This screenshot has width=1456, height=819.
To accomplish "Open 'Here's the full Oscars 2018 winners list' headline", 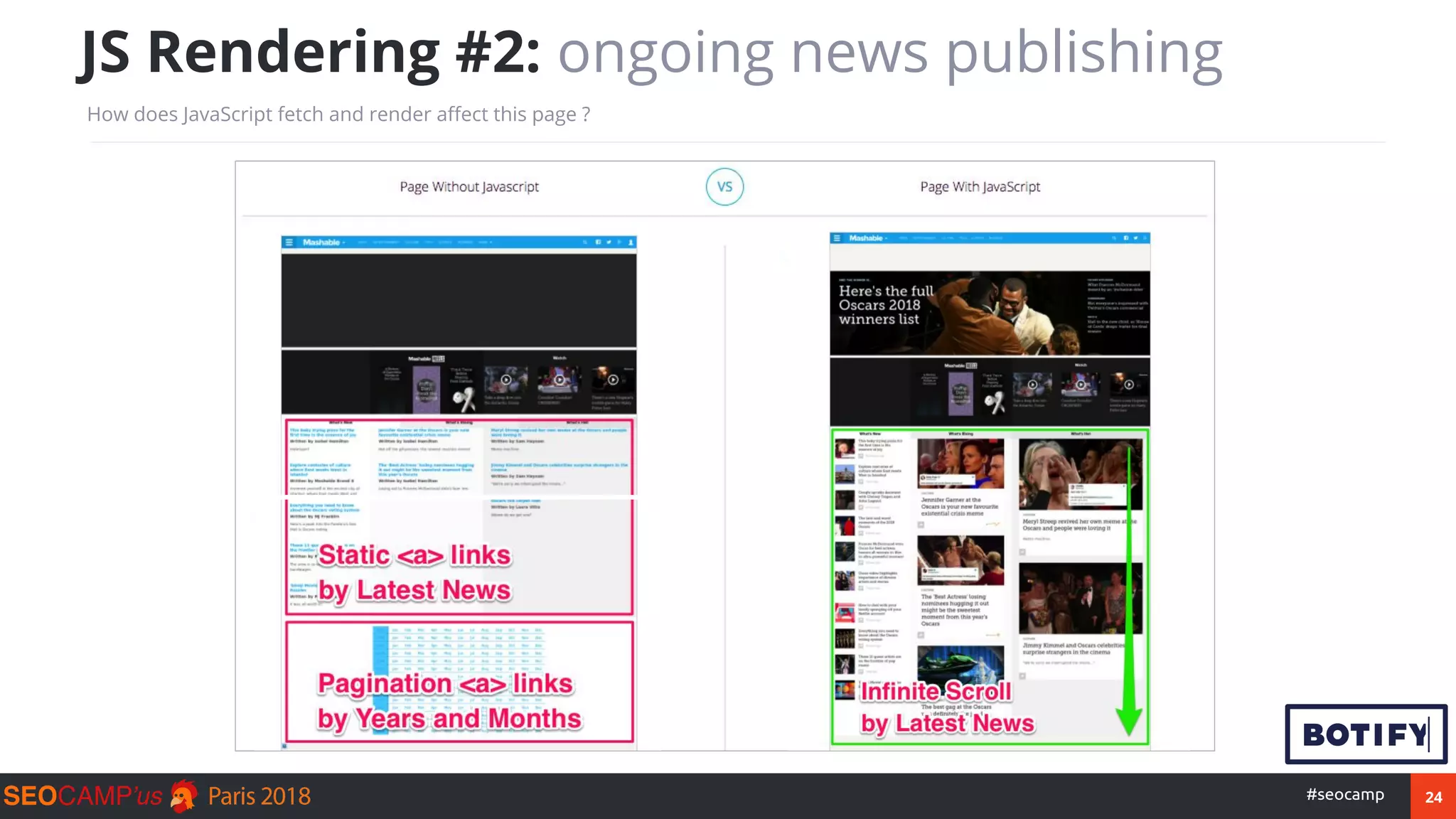I will [886, 305].
